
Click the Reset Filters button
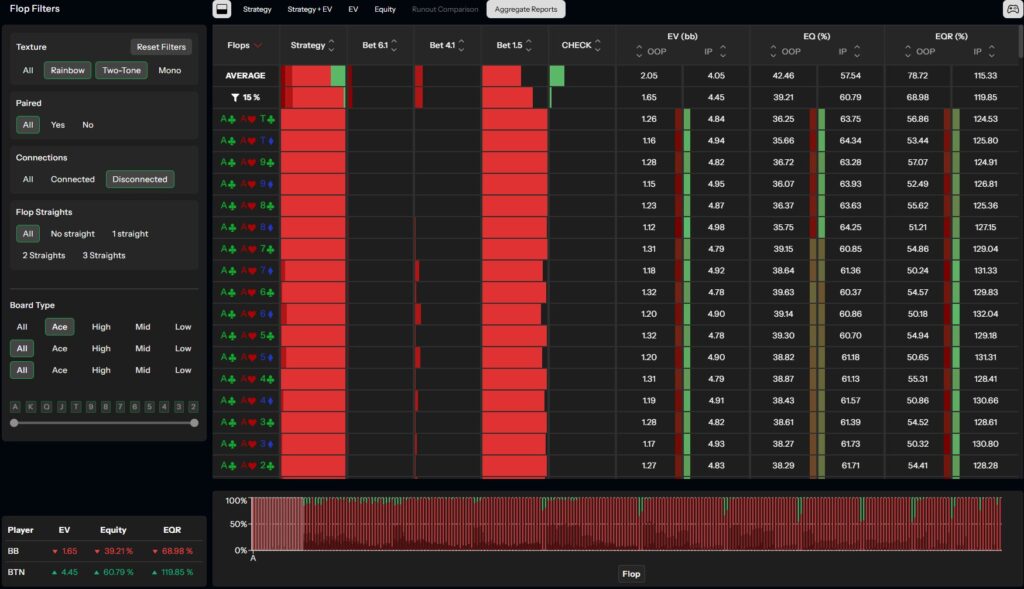tap(159, 46)
